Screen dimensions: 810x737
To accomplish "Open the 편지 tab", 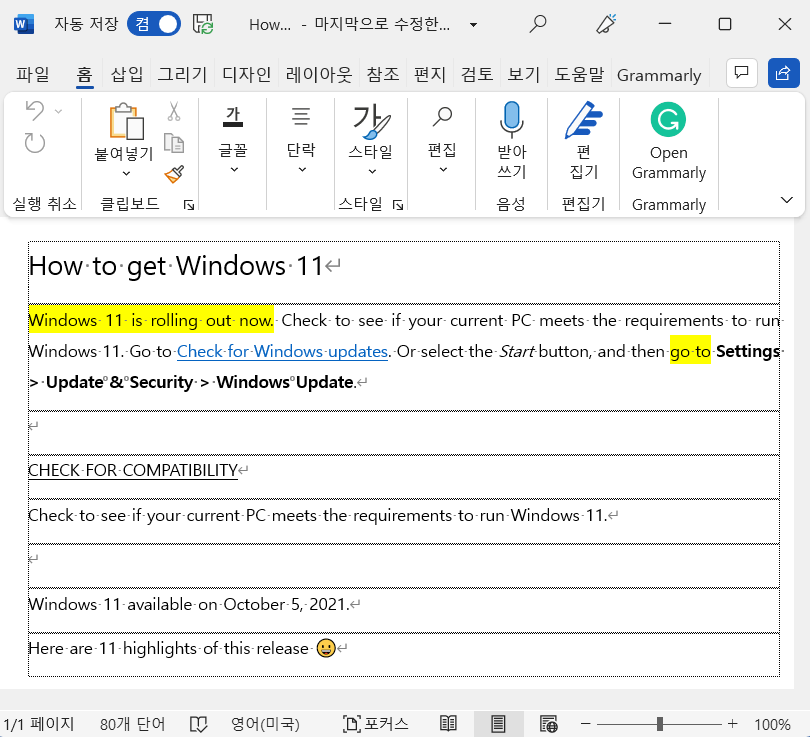I will point(429,74).
